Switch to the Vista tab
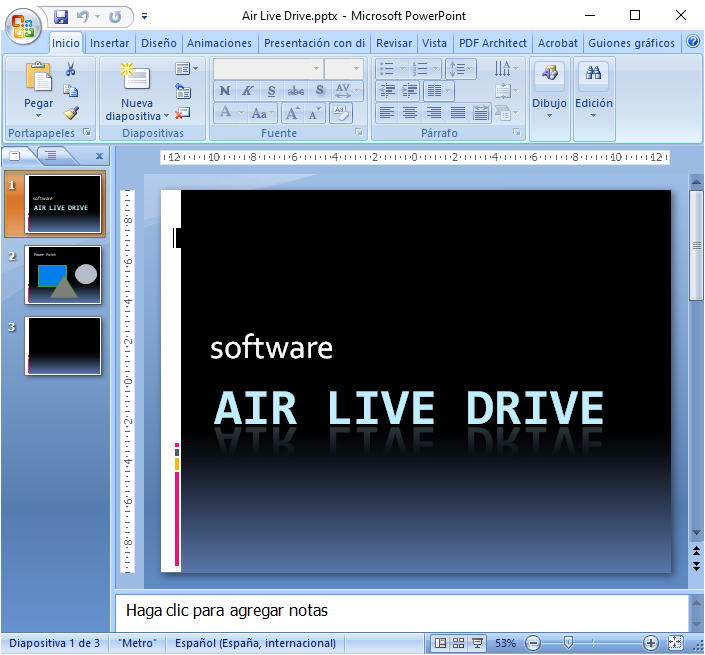Viewport: 705px width, 655px height. [x=434, y=43]
